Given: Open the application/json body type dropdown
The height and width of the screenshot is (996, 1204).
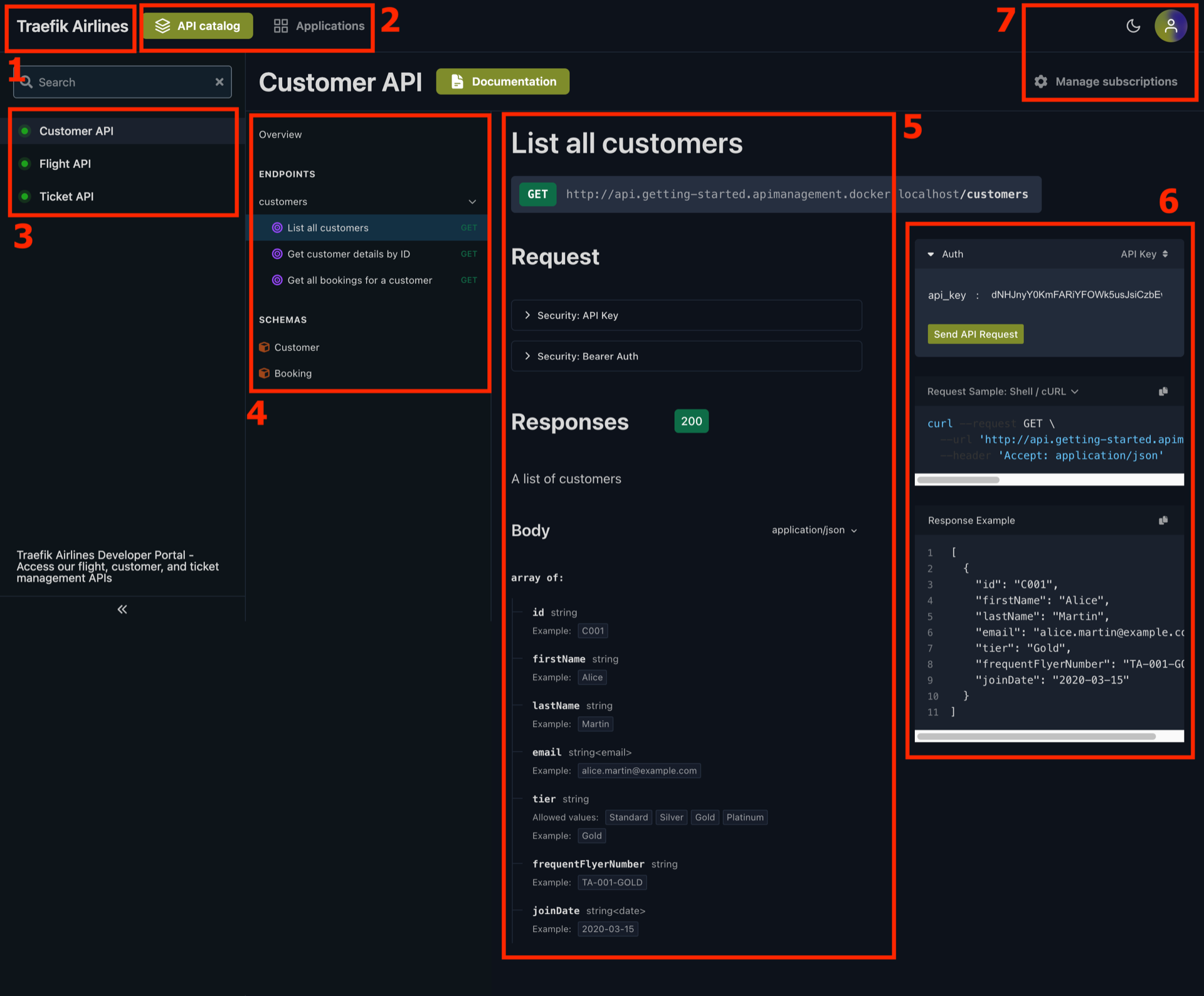Looking at the screenshot, I should 814,530.
